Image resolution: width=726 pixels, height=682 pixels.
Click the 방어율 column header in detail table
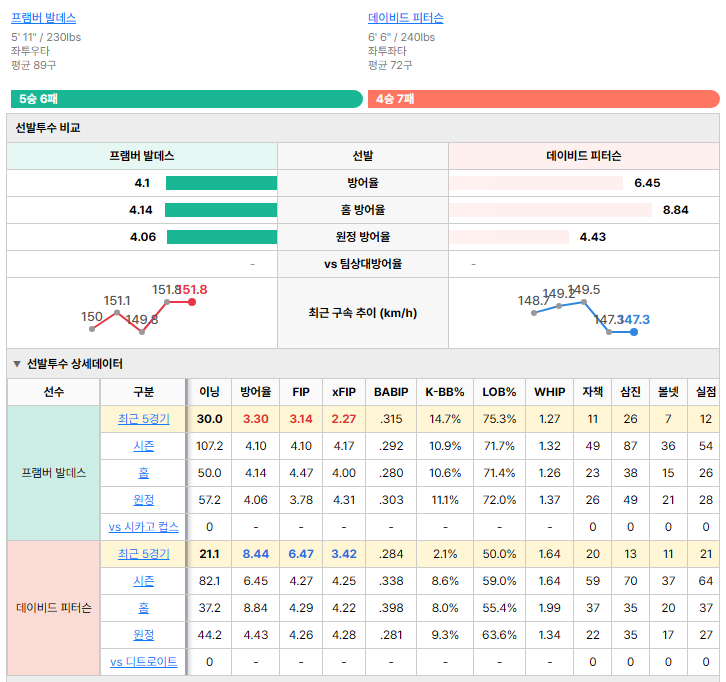256,392
